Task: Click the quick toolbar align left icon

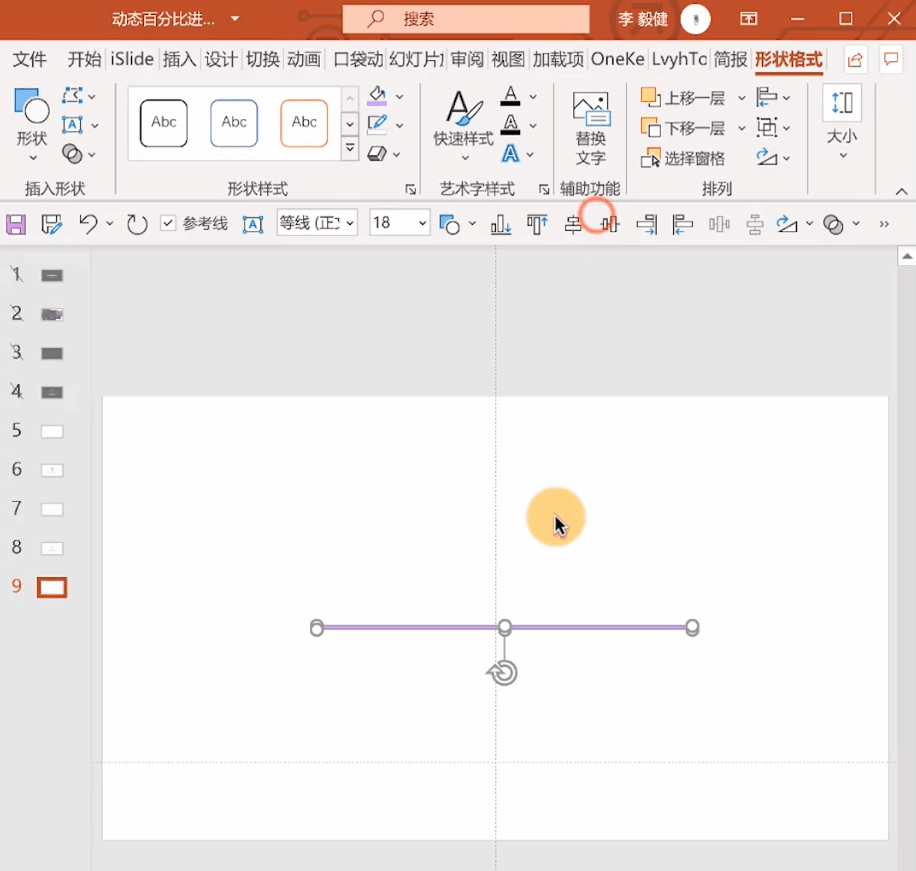Action: point(682,224)
